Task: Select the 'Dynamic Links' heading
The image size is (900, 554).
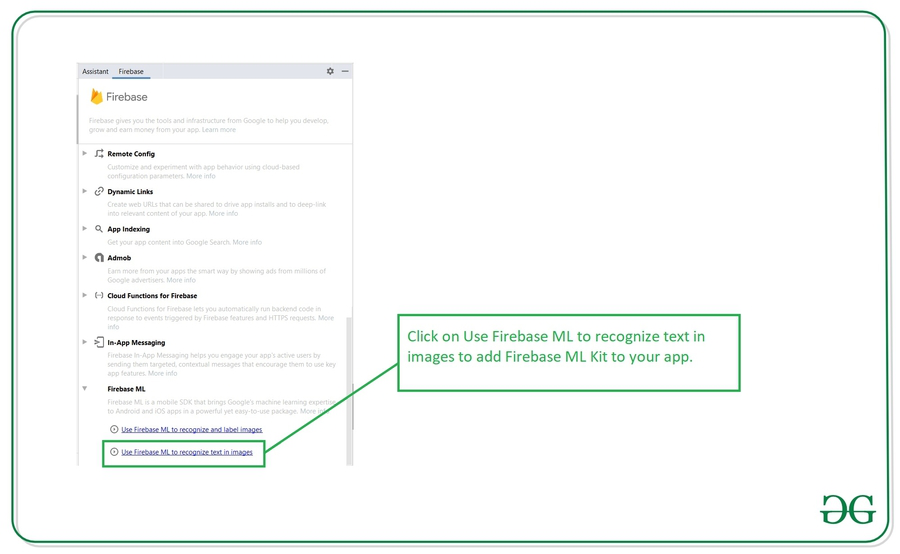Action: [130, 192]
